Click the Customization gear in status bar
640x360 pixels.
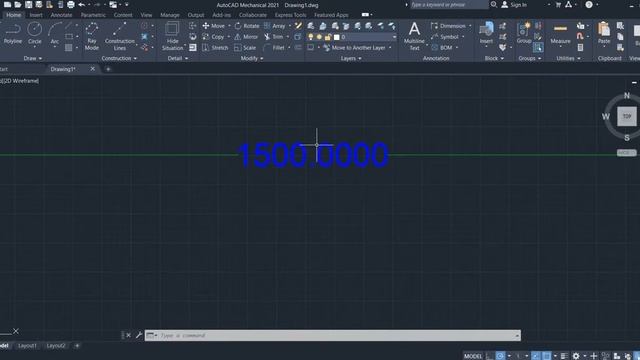pos(576,356)
